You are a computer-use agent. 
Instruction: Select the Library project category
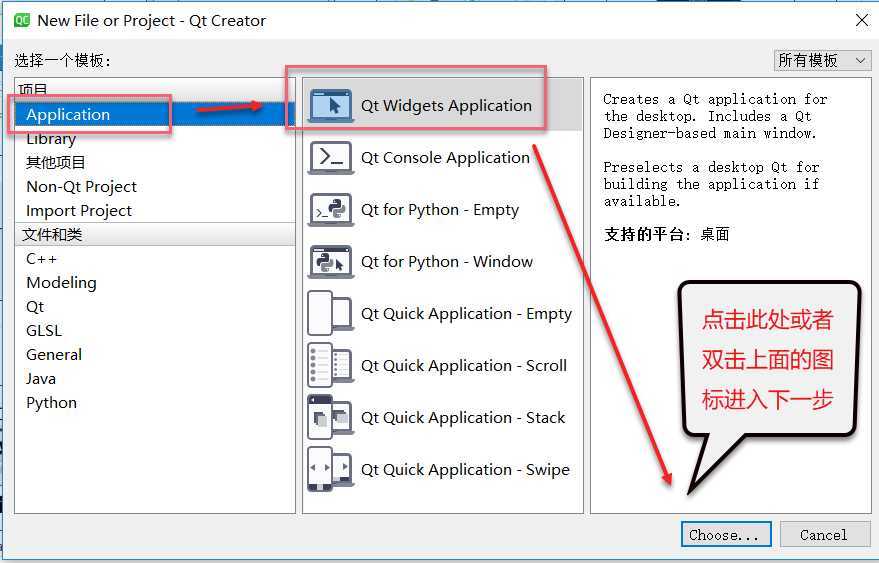pyautogui.click(x=155, y=139)
